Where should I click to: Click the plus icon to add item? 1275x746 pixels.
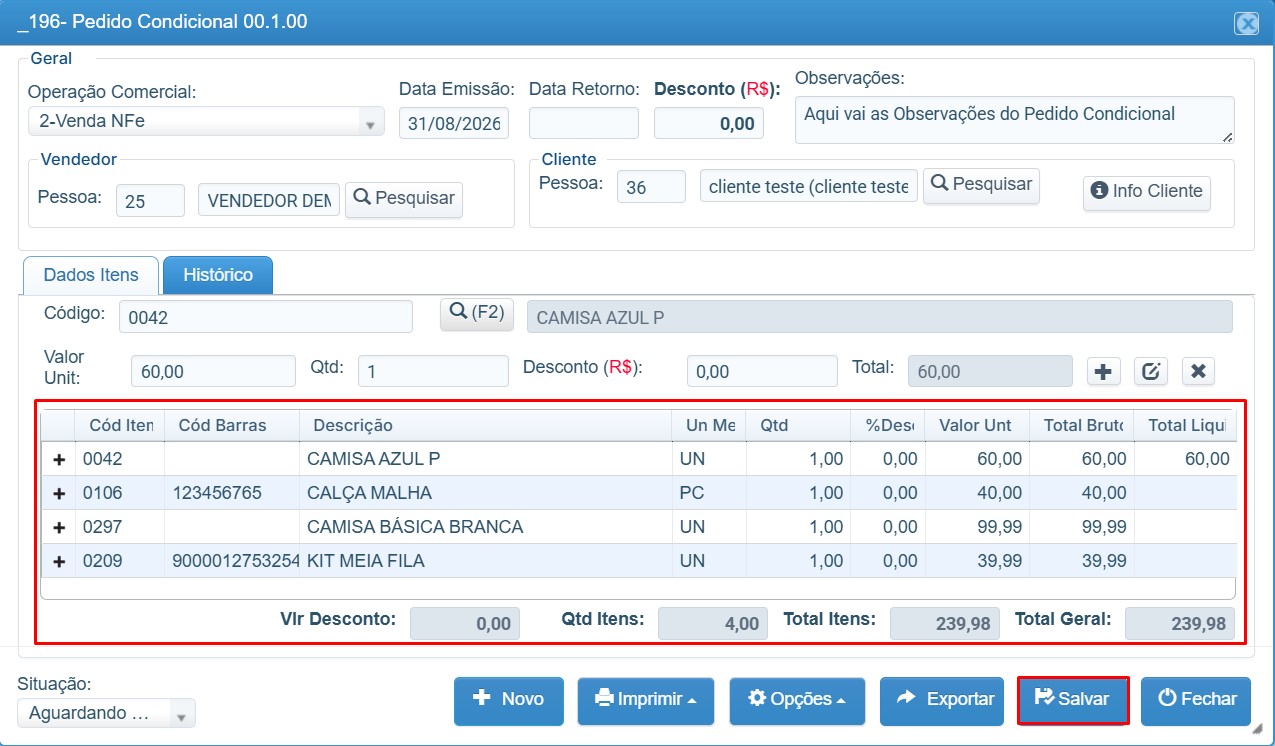(1103, 372)
